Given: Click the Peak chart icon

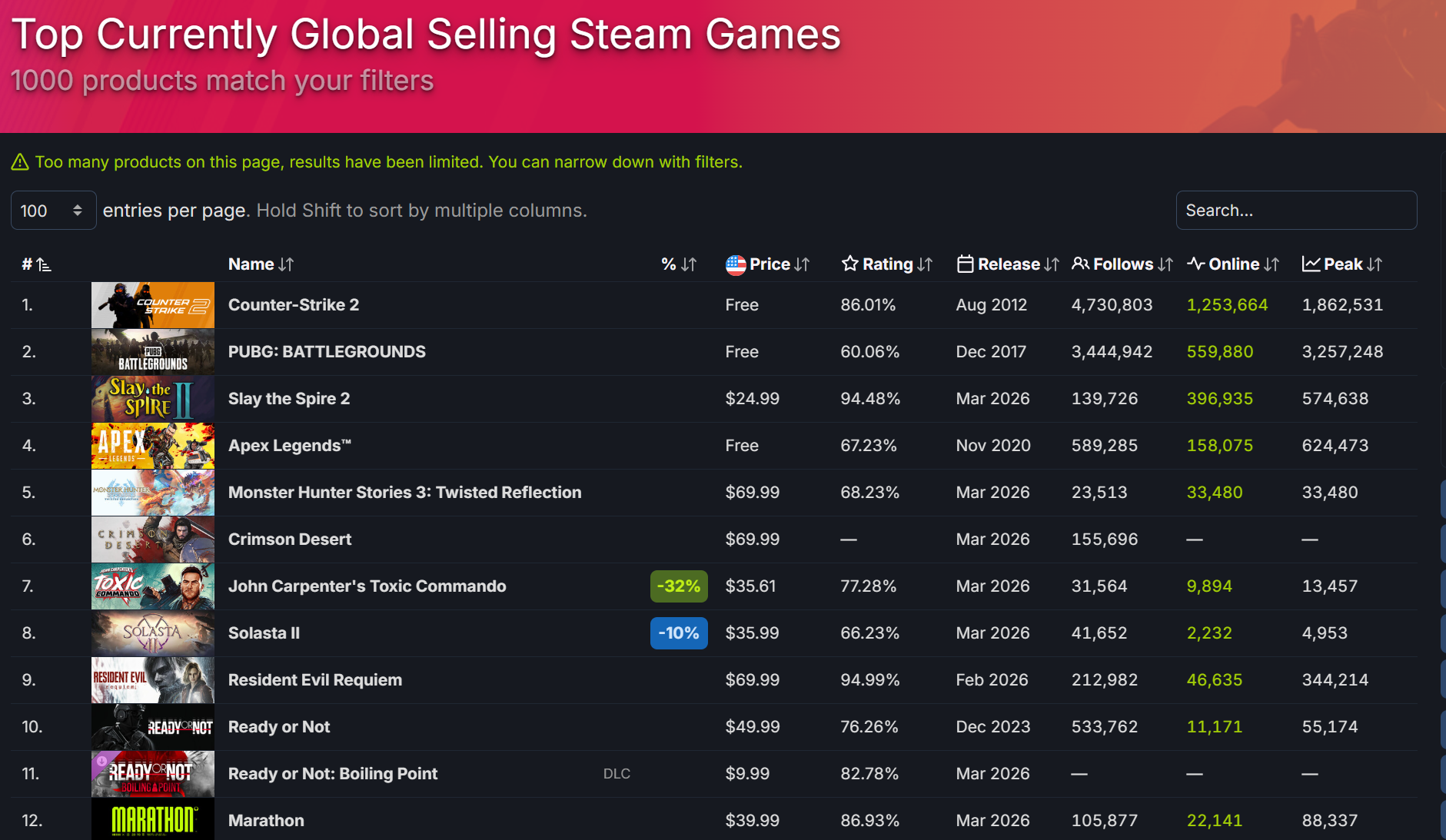Looking at the screenshot, I should [1311, 264].
